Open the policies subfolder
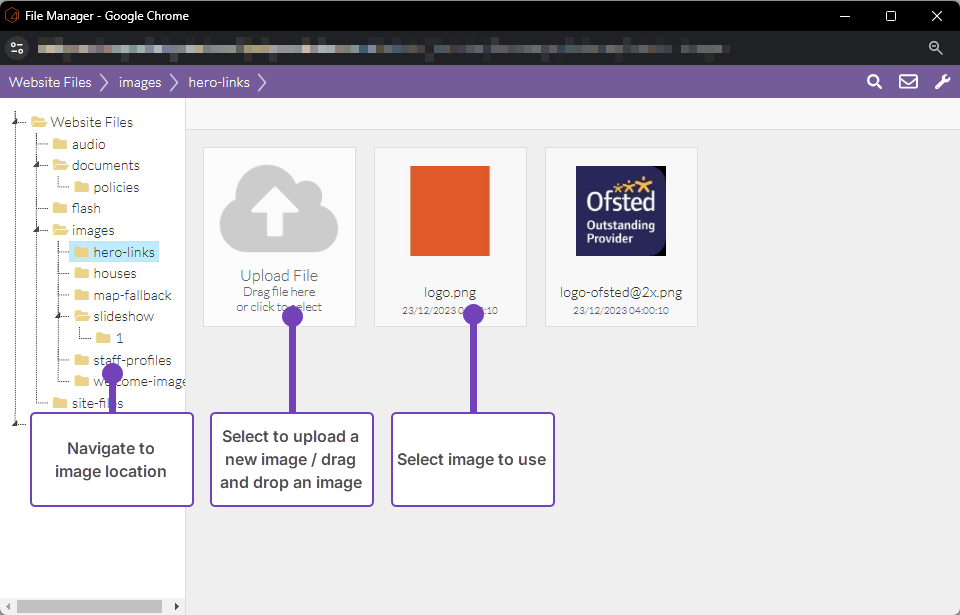 coord(116,187)
